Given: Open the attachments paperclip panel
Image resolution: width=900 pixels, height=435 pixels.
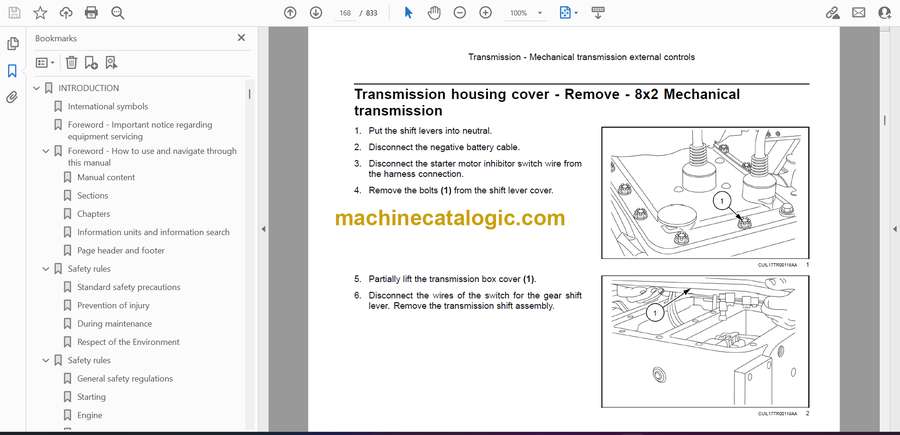Looking at the screenshot, I should tap(12, 98).
